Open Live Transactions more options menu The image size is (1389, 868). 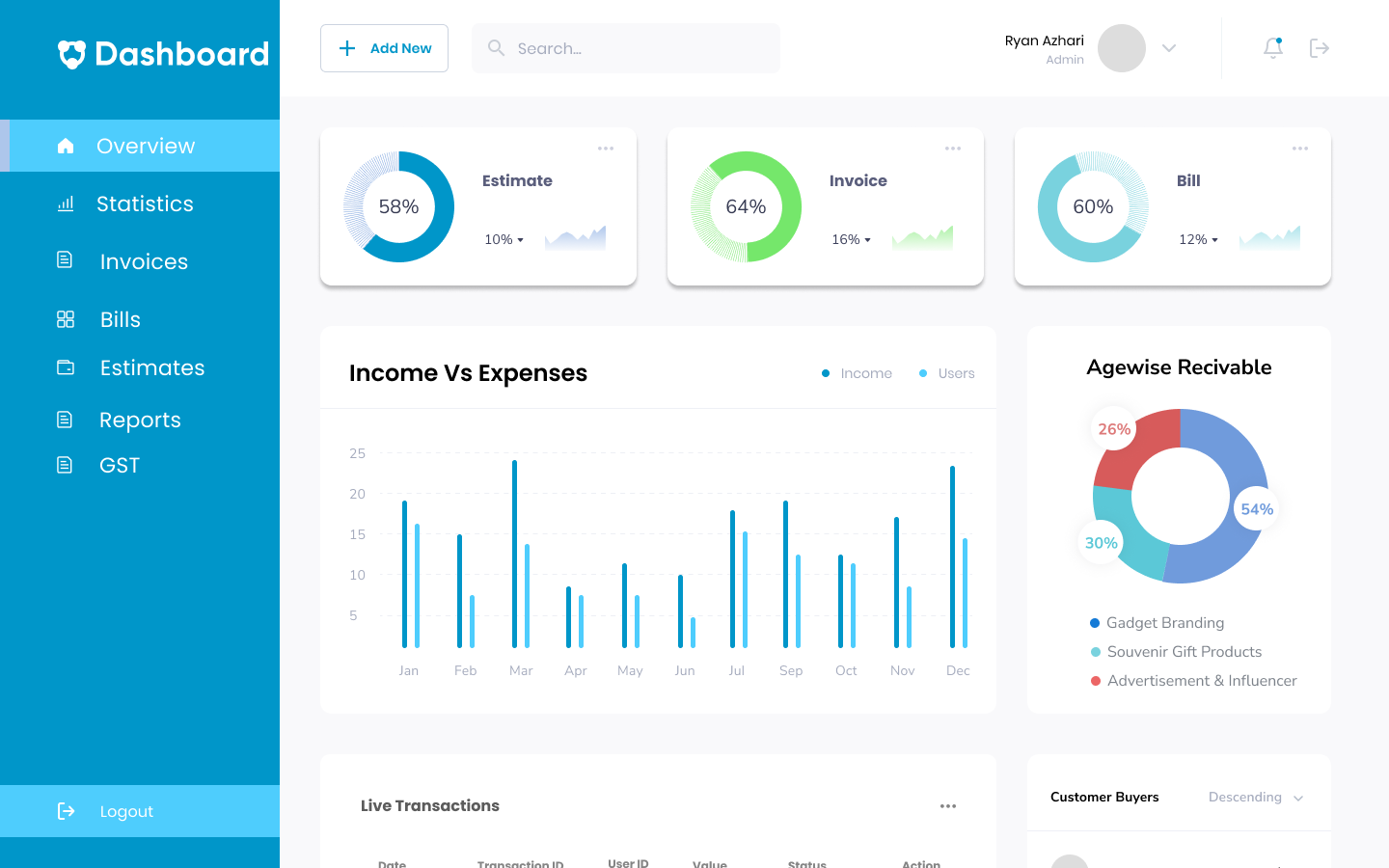[948, 806]
